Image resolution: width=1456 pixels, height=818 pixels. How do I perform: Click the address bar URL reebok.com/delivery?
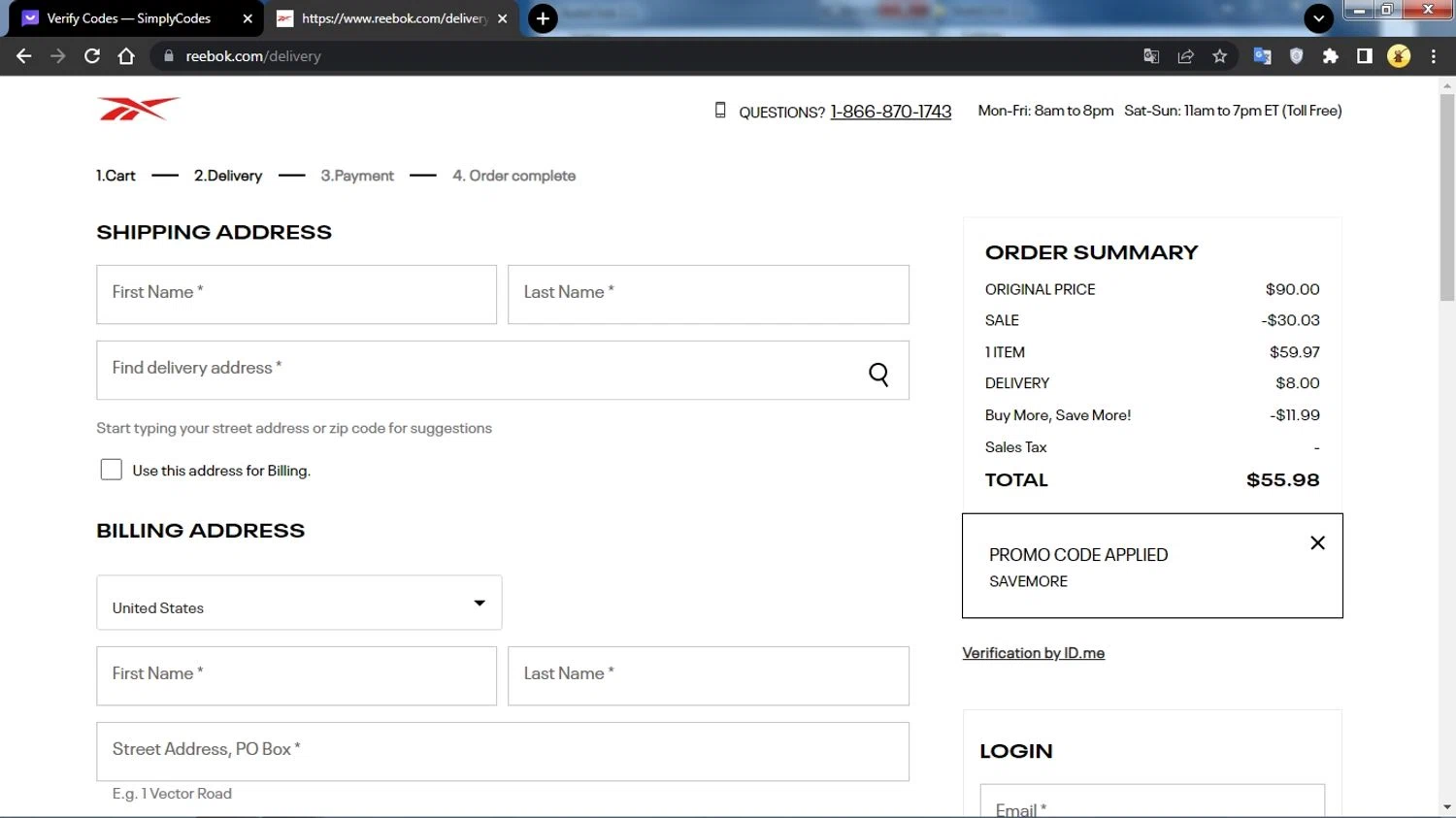(x=253, y=56)
